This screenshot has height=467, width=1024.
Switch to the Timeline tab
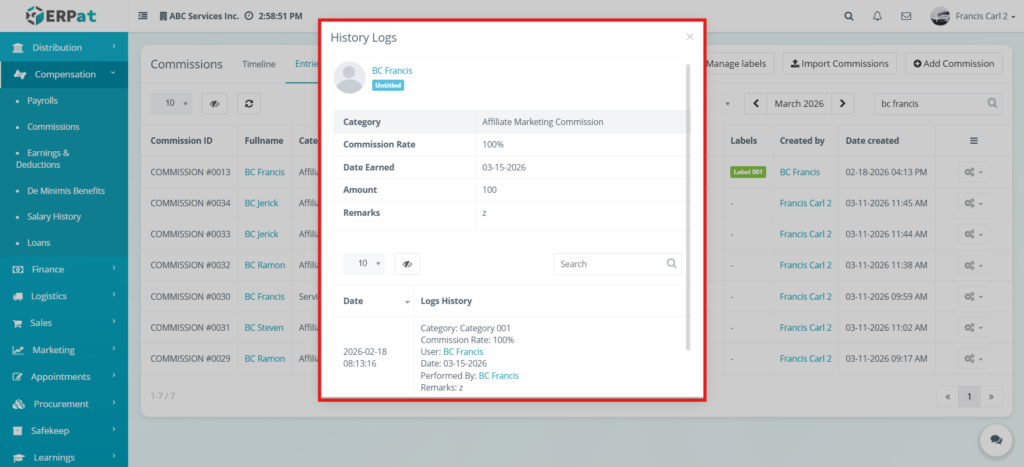tap(259, 64)
